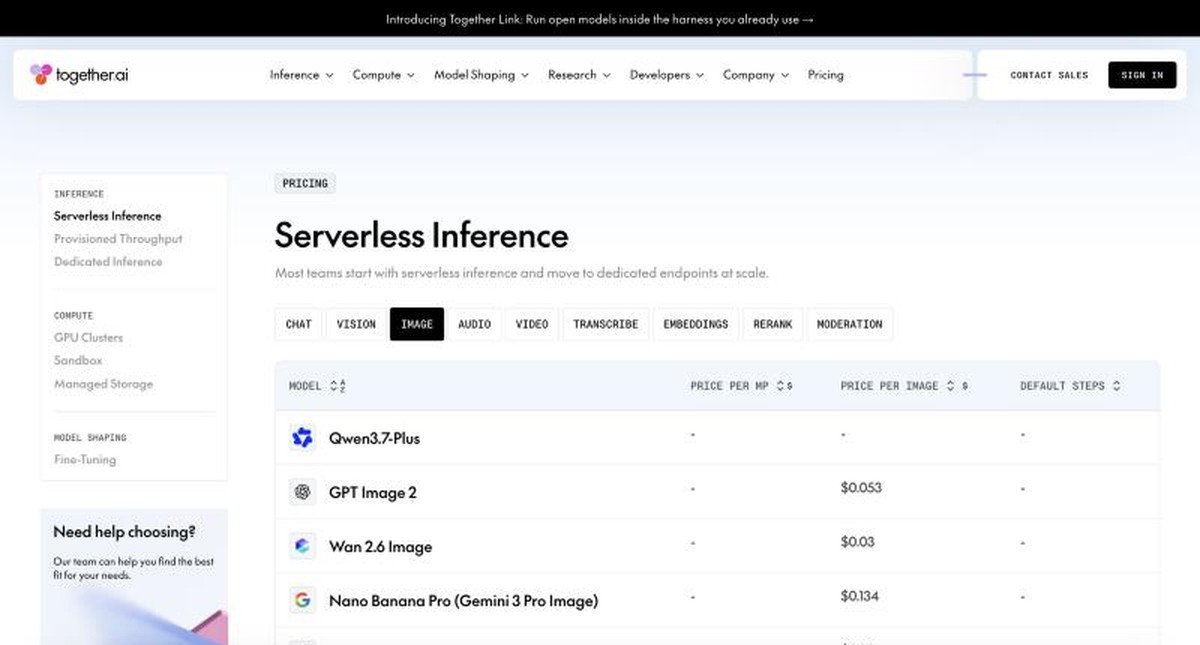Screen dimensions: 1200x645
Task: Open Managed Storage in sidebar
Action: (103, 384)
